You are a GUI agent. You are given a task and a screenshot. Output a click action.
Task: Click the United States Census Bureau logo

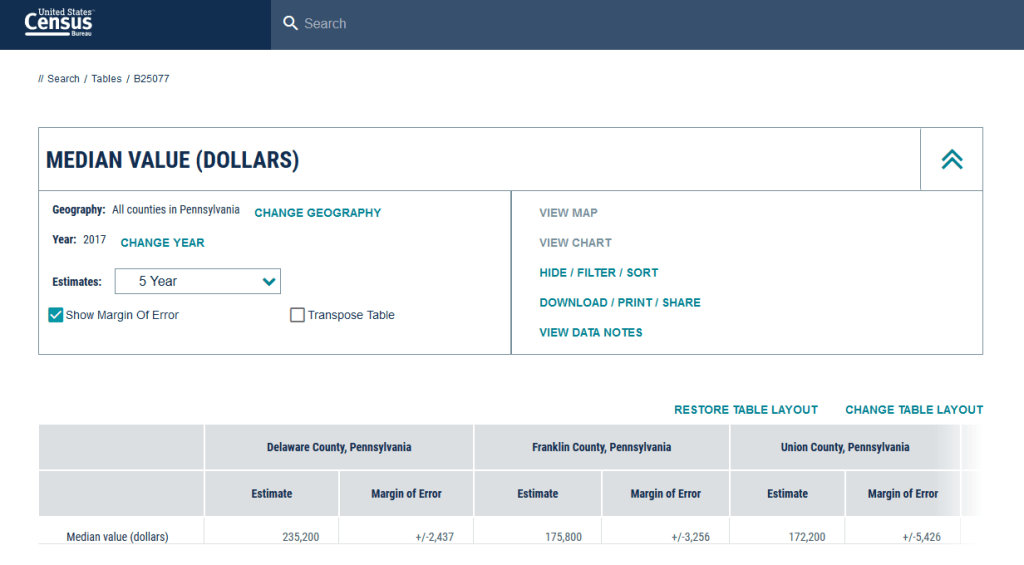(x=59, y=22)
